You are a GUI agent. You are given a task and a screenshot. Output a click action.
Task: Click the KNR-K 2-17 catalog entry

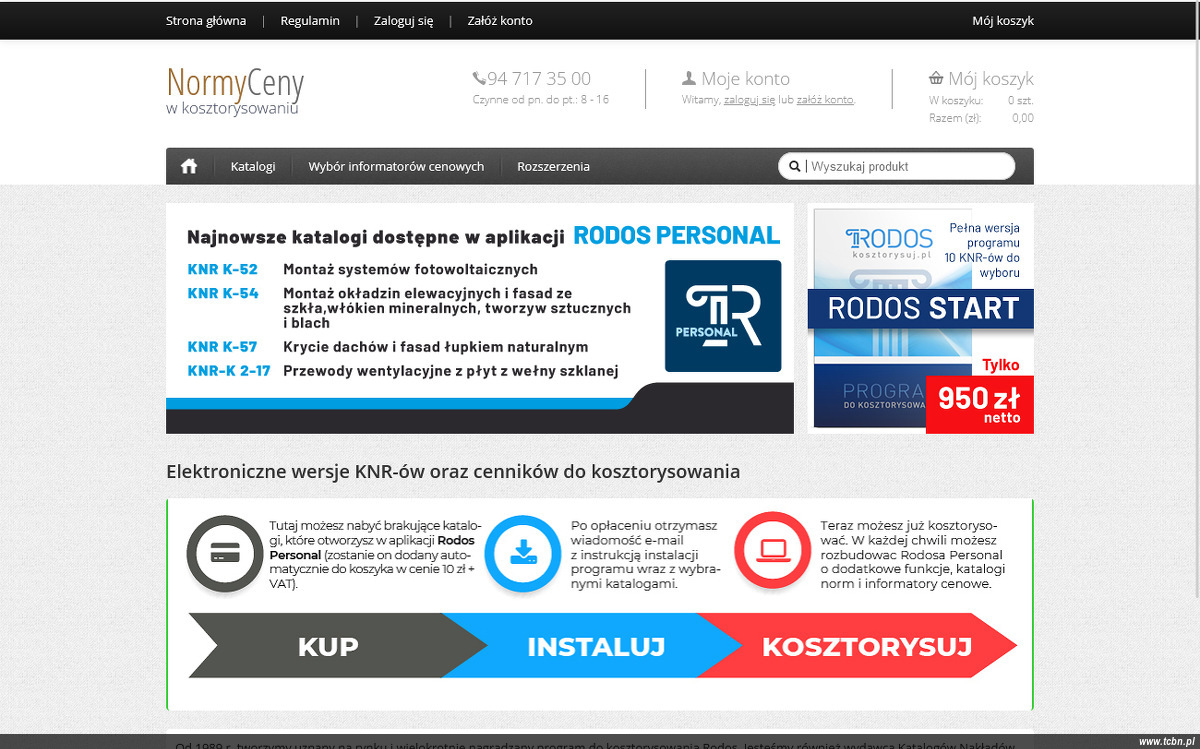coord(229,371)
